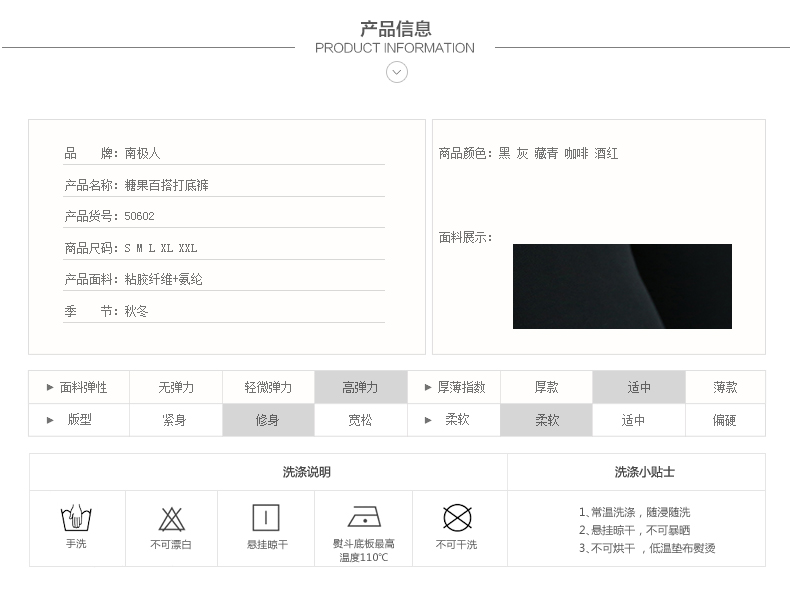Click the product number 50602 field

coord(139,217)
